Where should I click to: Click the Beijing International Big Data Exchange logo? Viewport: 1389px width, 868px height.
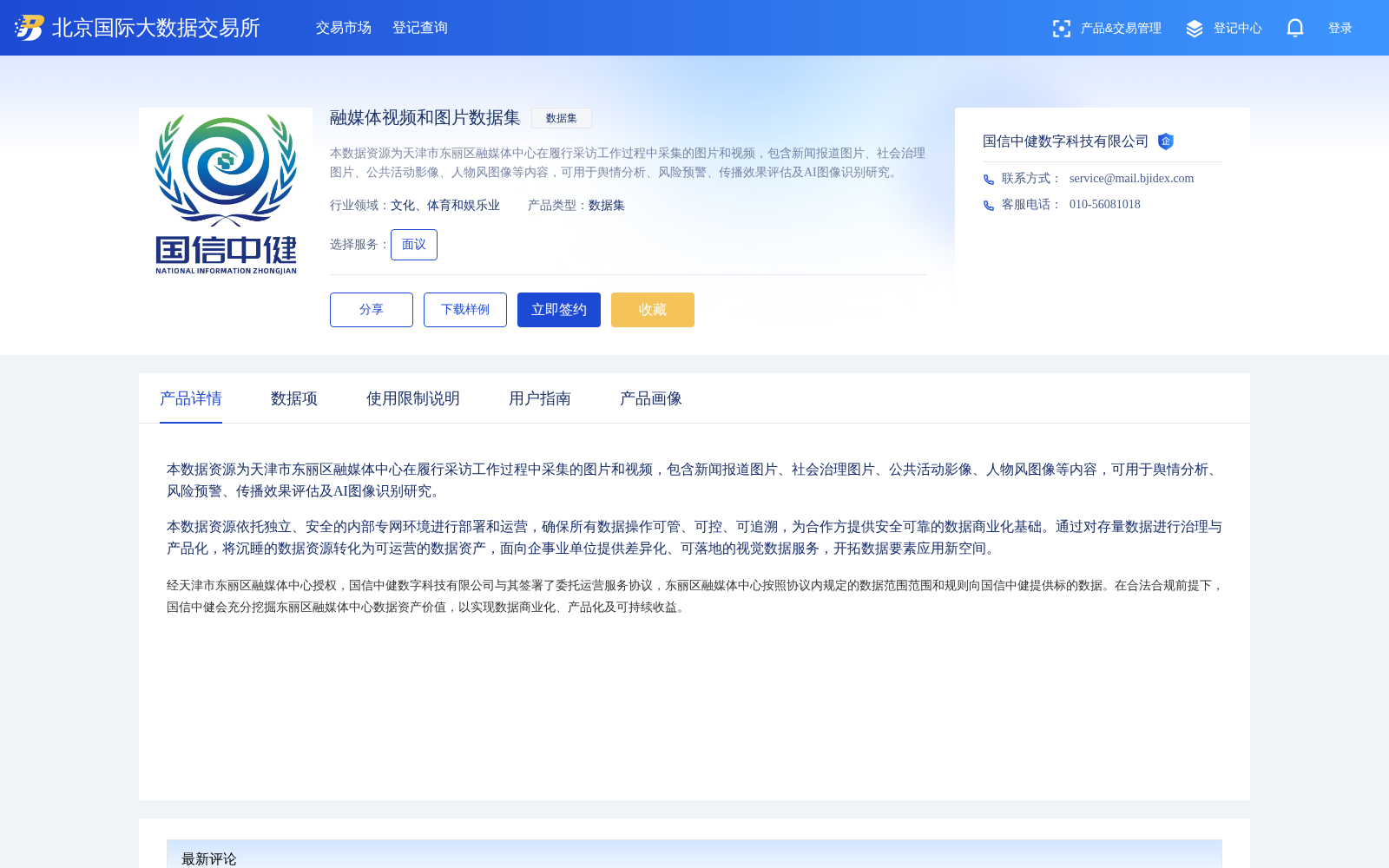[x=30, y=28]
